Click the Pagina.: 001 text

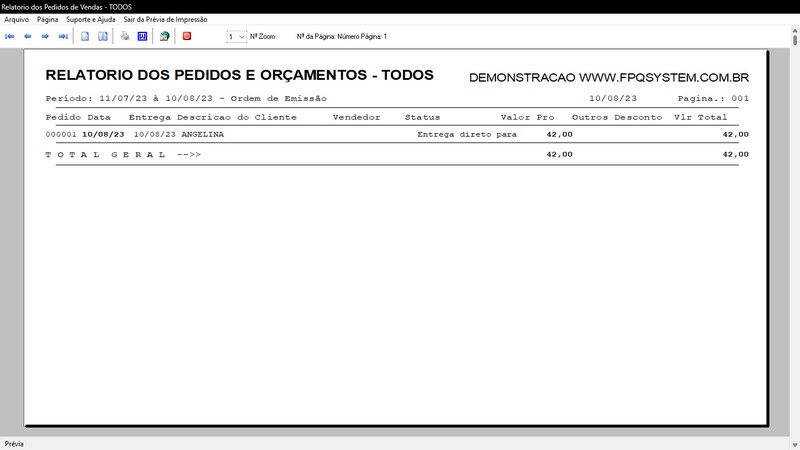[x=713, y=98]
